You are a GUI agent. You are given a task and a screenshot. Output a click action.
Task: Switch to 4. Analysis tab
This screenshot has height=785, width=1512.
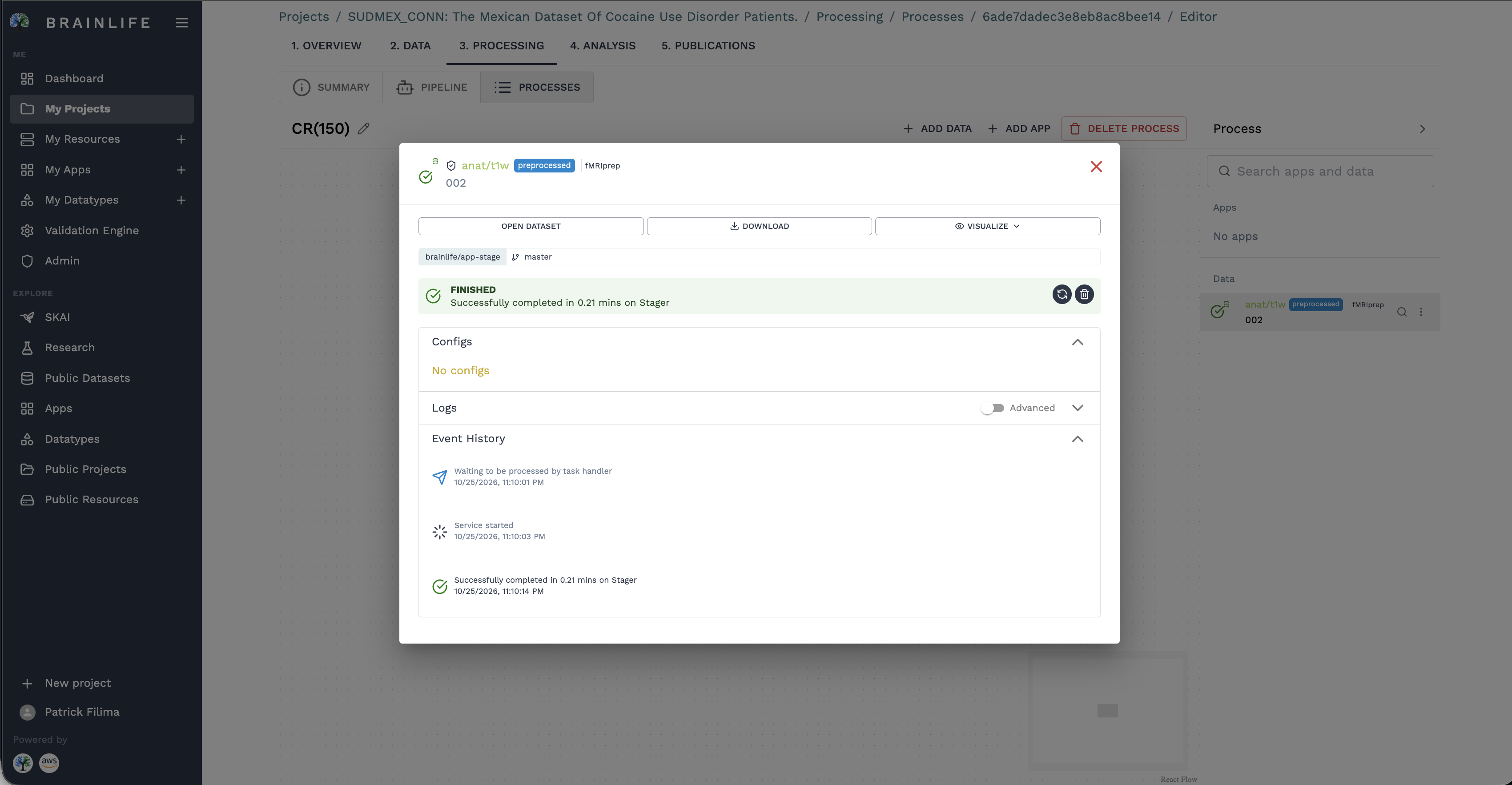point(602,46)
